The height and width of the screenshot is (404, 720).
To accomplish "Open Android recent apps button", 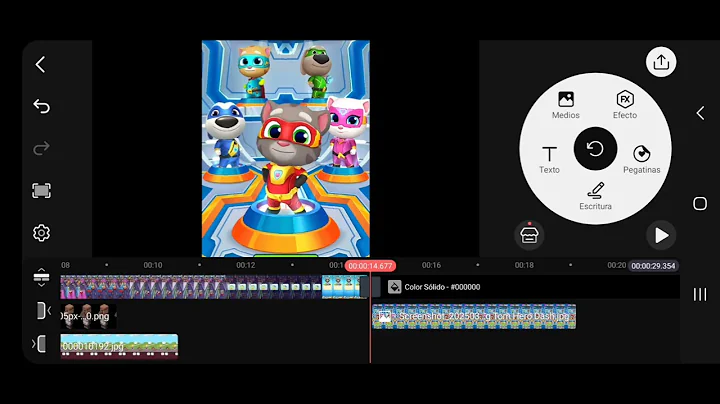I will [700, 294].
